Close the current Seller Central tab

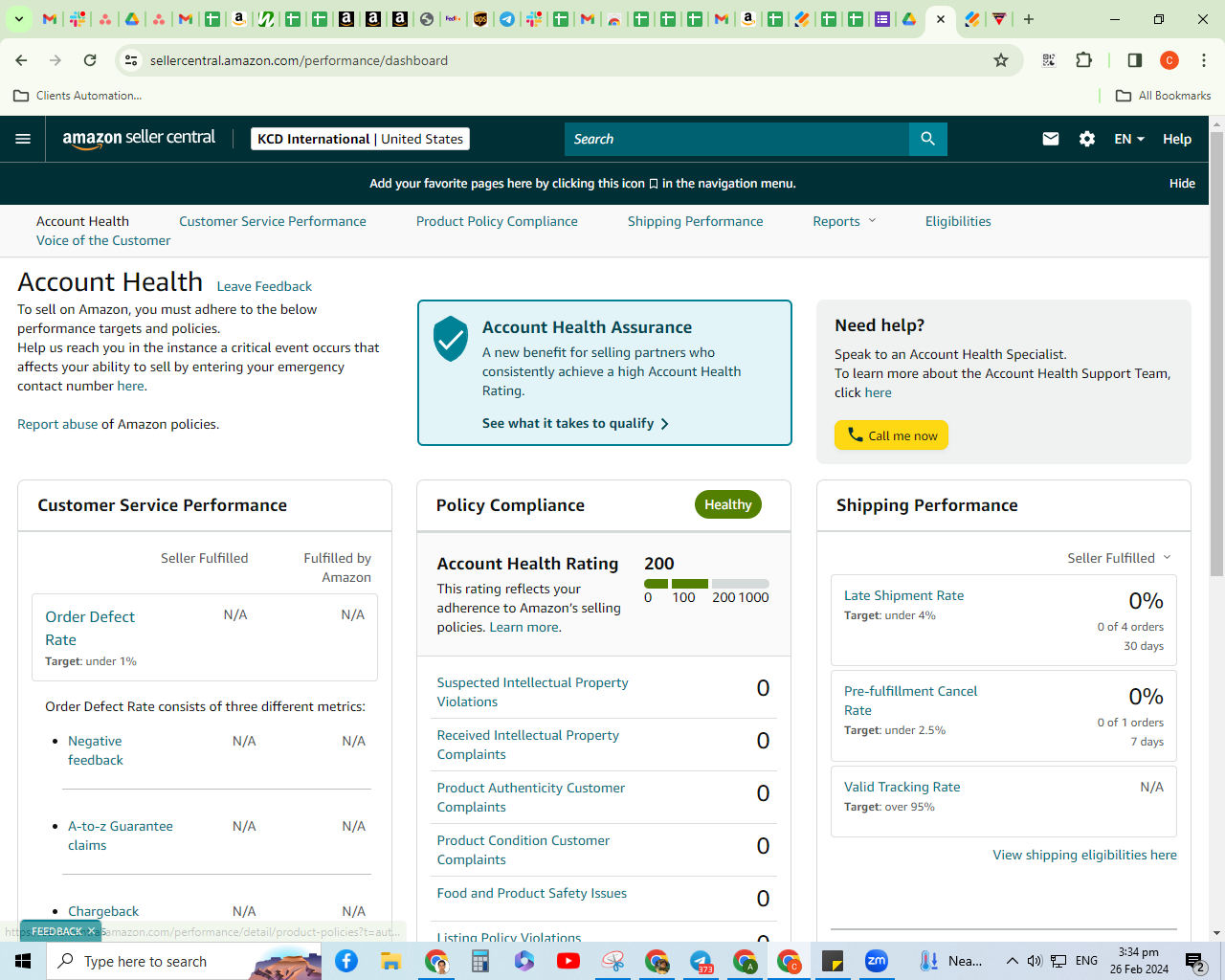pyautogui.click(x=941, y=19)
